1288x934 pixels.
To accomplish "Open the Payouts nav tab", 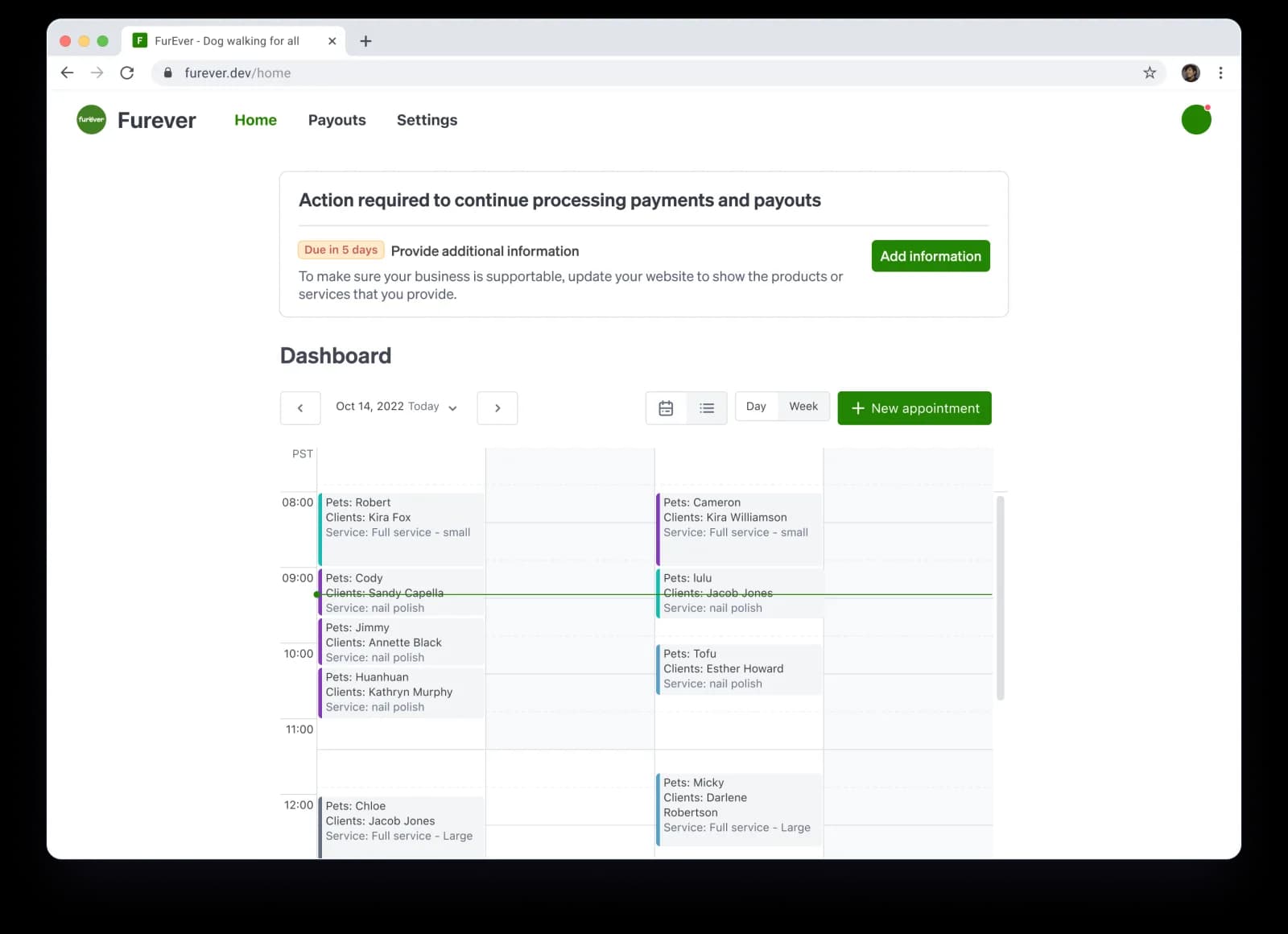I will click(337, 120).
